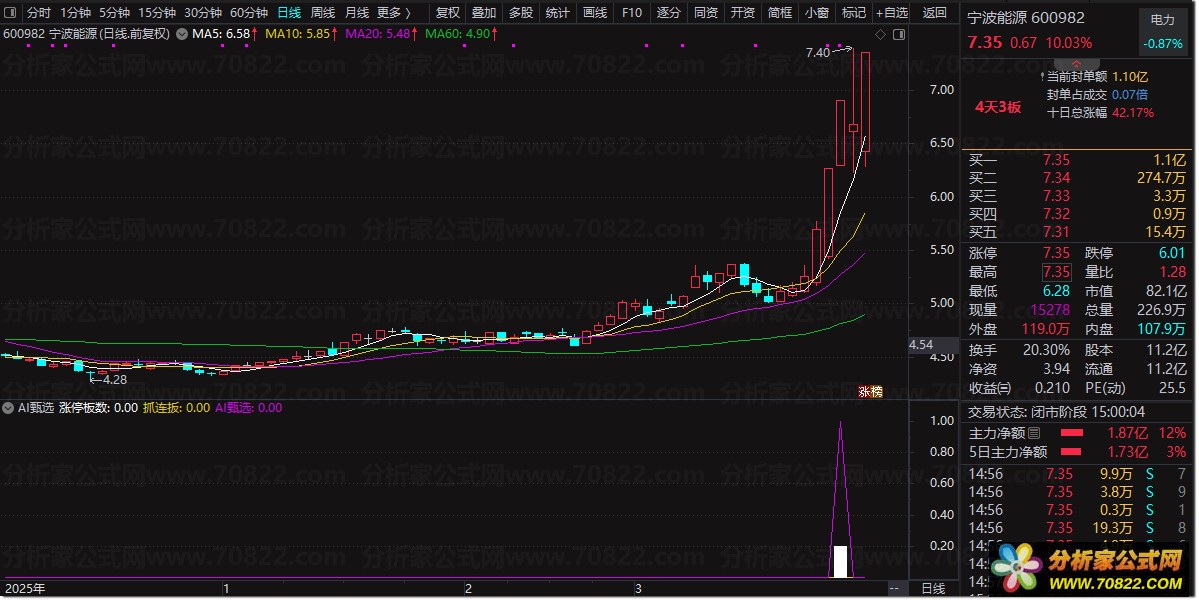Select the 月线 monthly chart tab
The height and width of the screenshot is (600, 1199).
356,12
